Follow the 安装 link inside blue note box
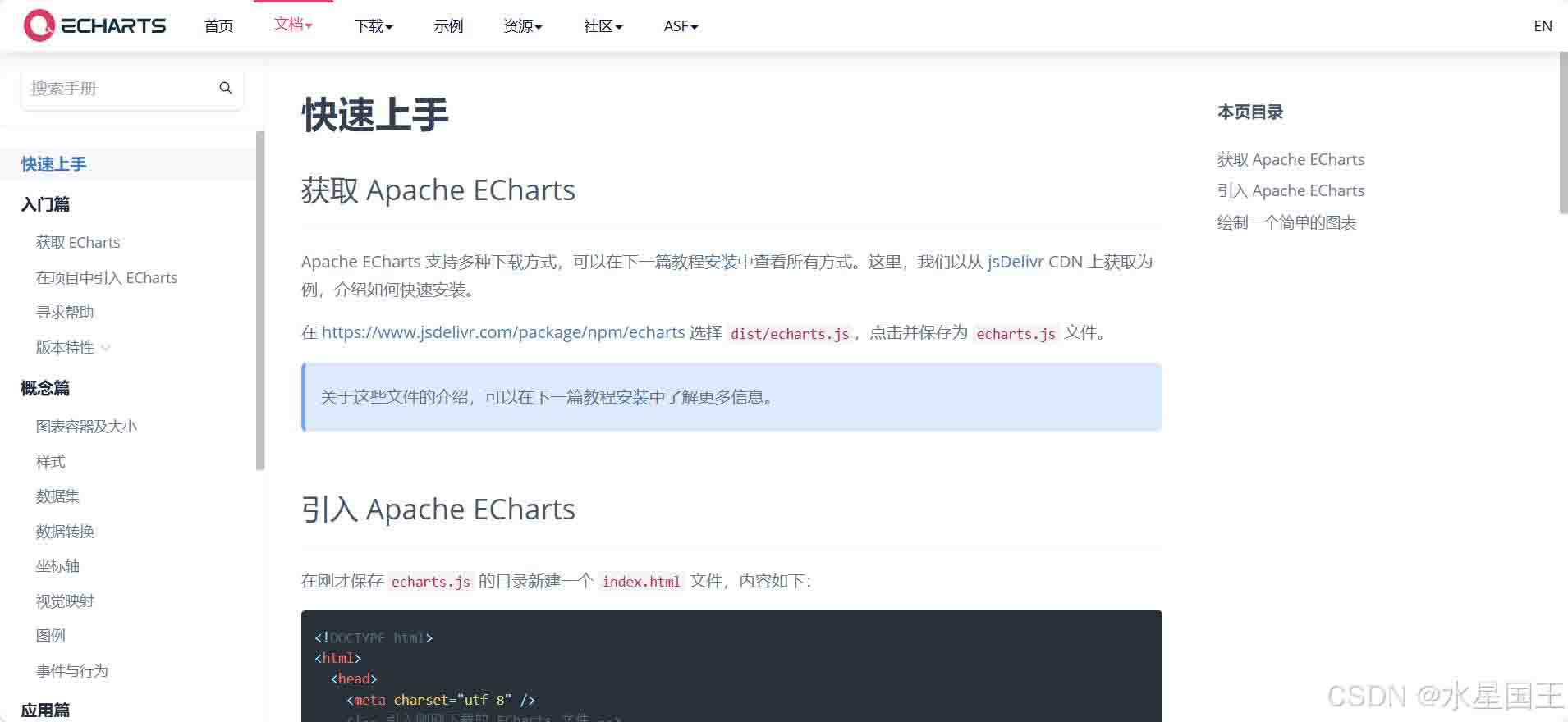 (632, 397)
